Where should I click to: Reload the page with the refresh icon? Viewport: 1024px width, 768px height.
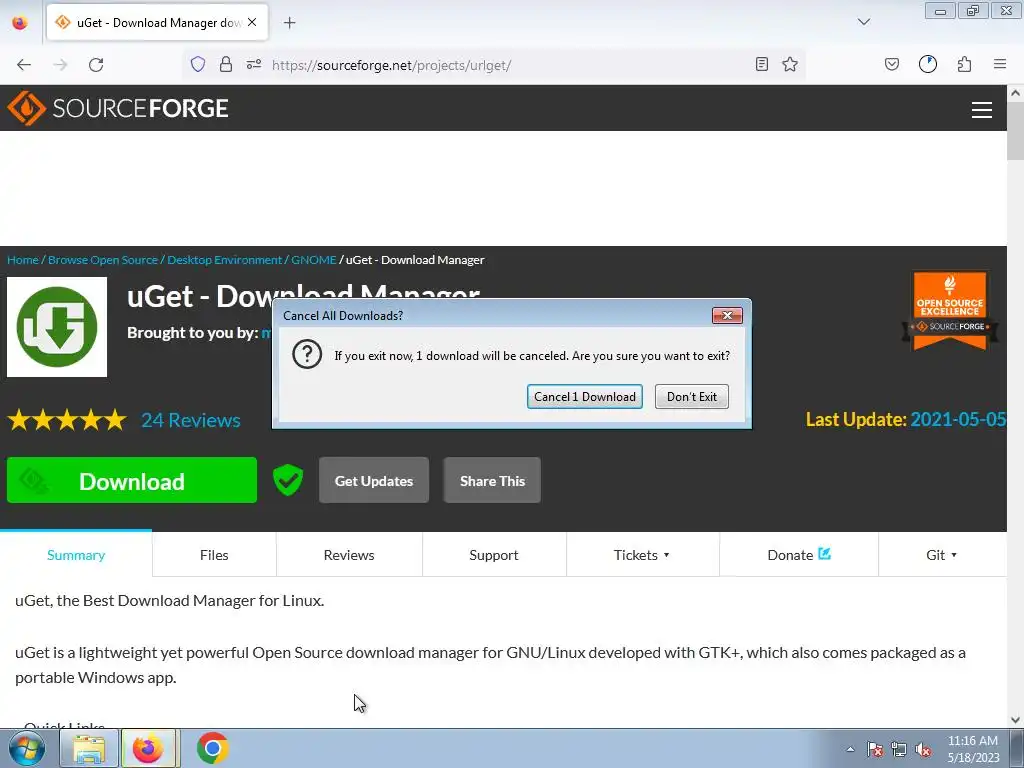click(96, 65)
